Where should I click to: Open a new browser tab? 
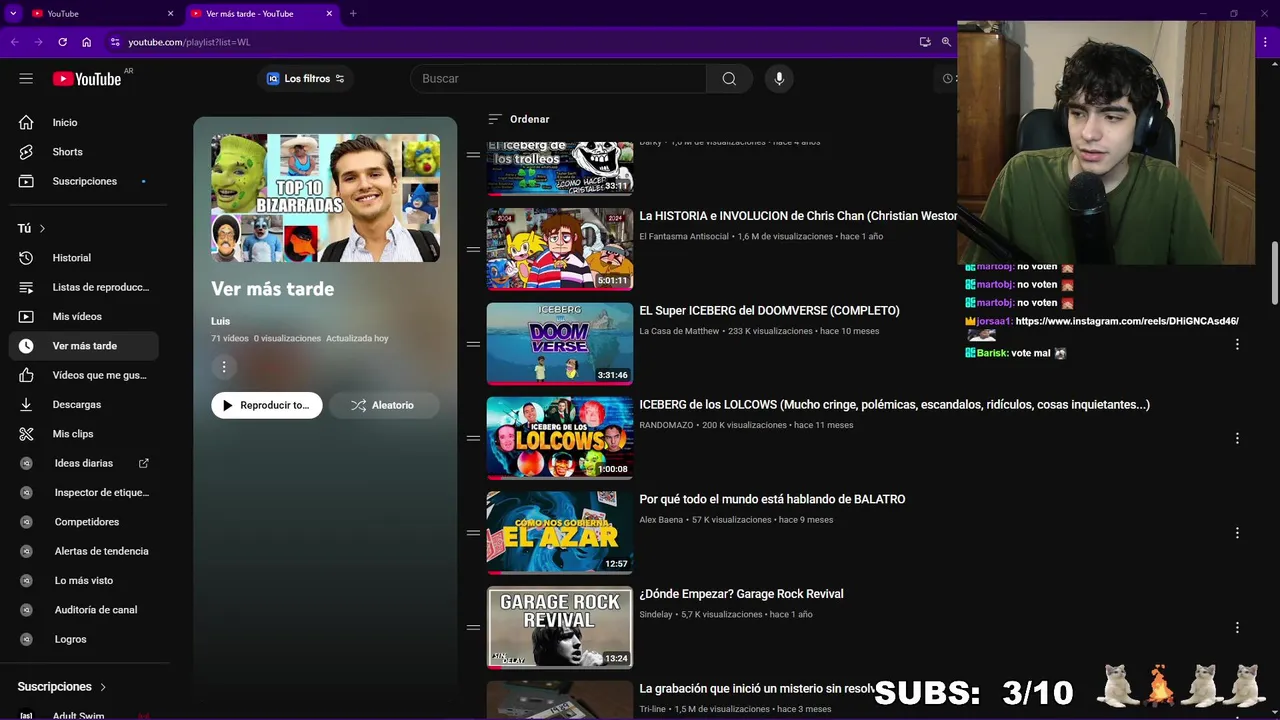tap(353, 13)
